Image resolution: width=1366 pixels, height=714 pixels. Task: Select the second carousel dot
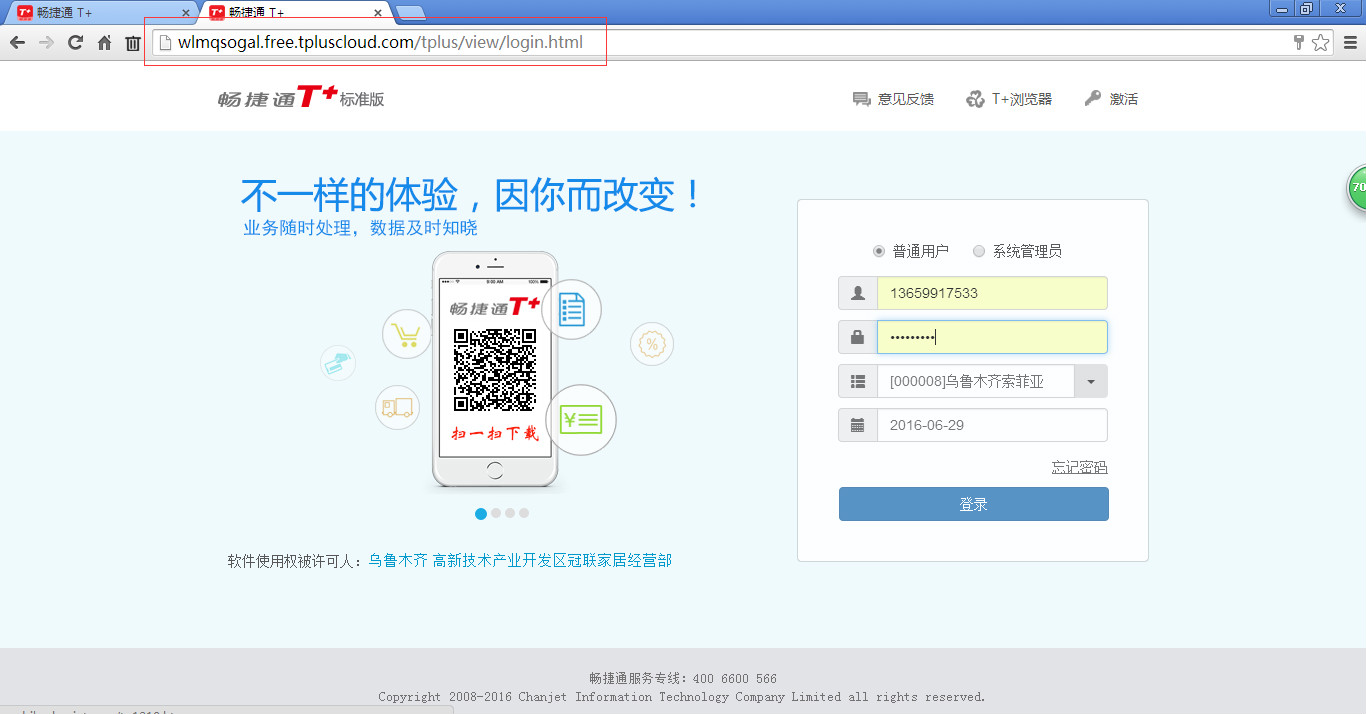(496, 513)
